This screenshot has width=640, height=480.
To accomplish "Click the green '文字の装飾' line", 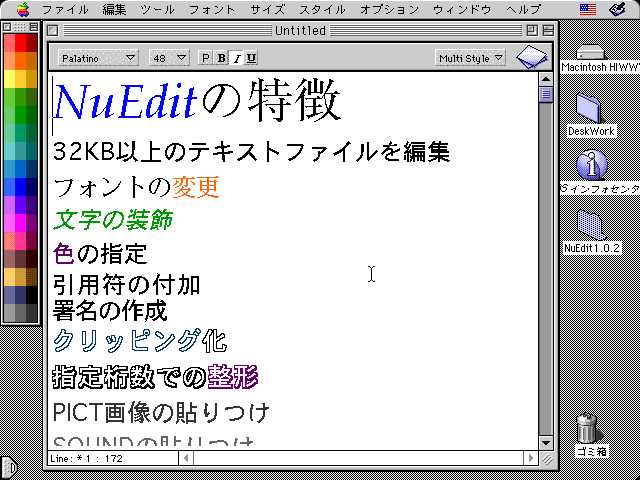I will pyautogui.click(x=113, y=220).
